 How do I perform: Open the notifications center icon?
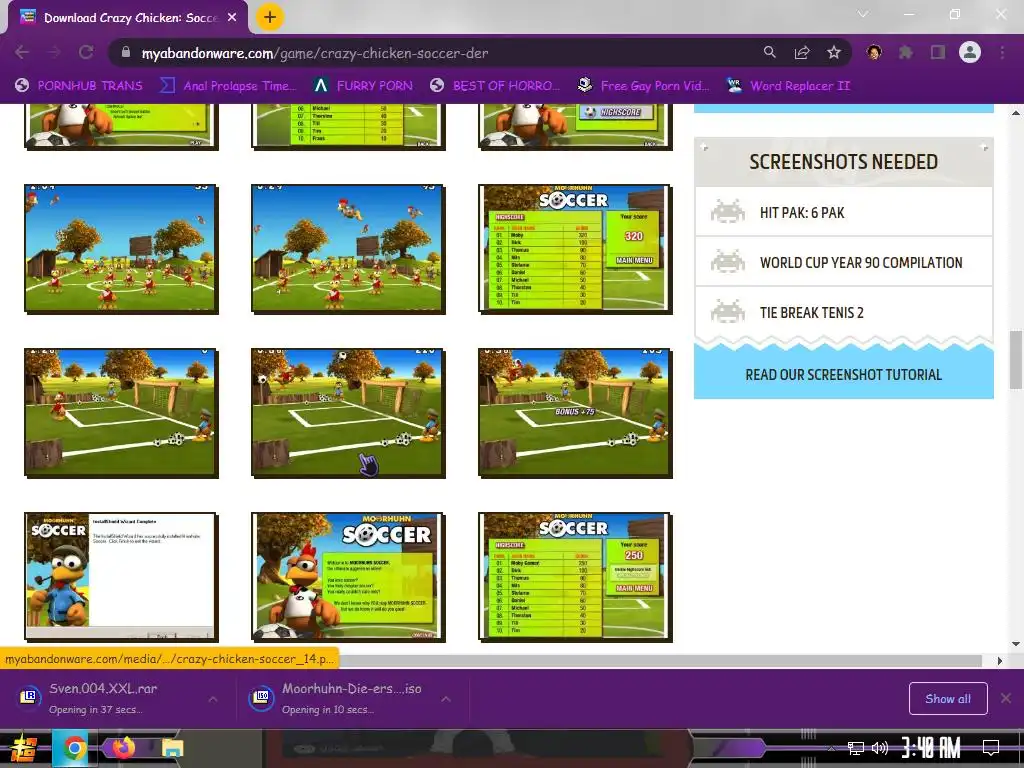pyautogui.click(x=991, y=747)
